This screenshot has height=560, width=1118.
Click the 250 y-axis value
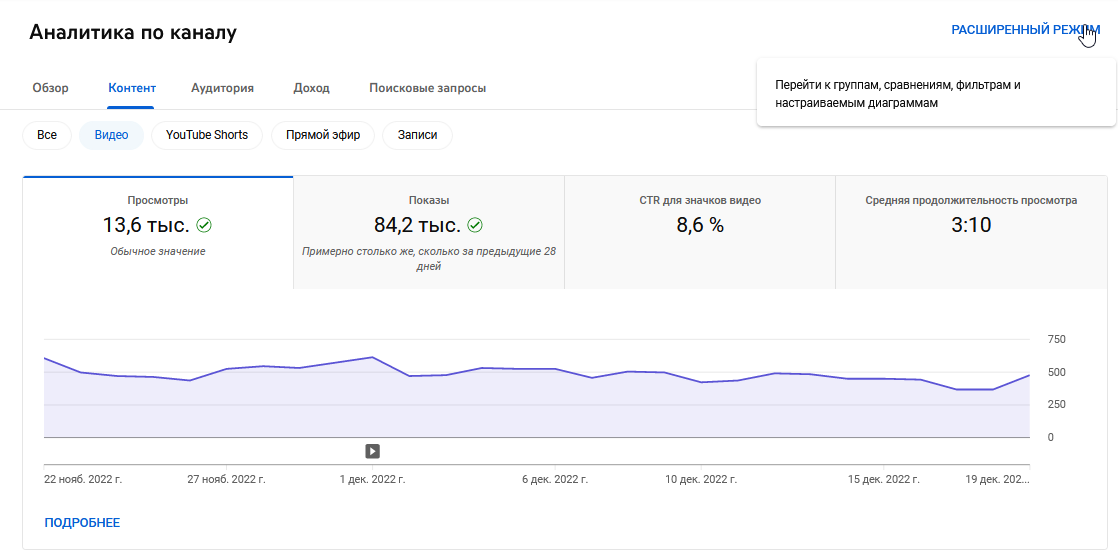click(x=1056, y=404)
